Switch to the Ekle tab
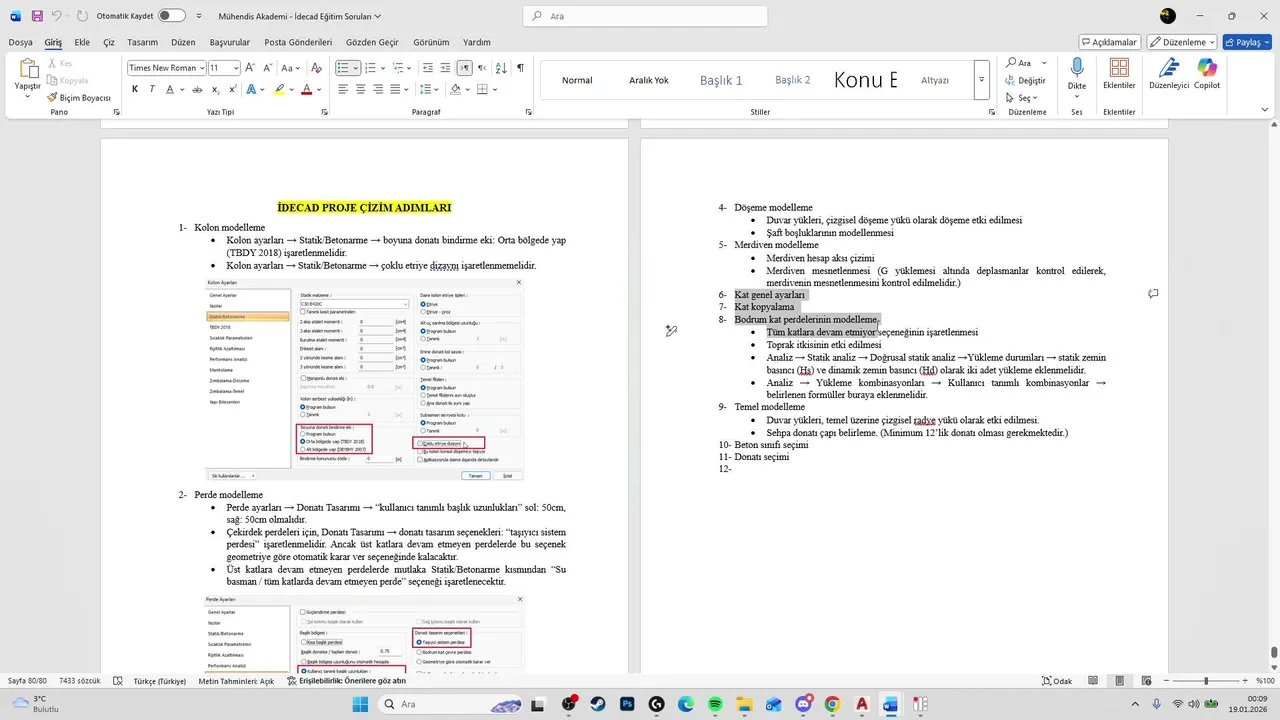The width and height of the screenshot is (1280, 720). click(82, 42)
